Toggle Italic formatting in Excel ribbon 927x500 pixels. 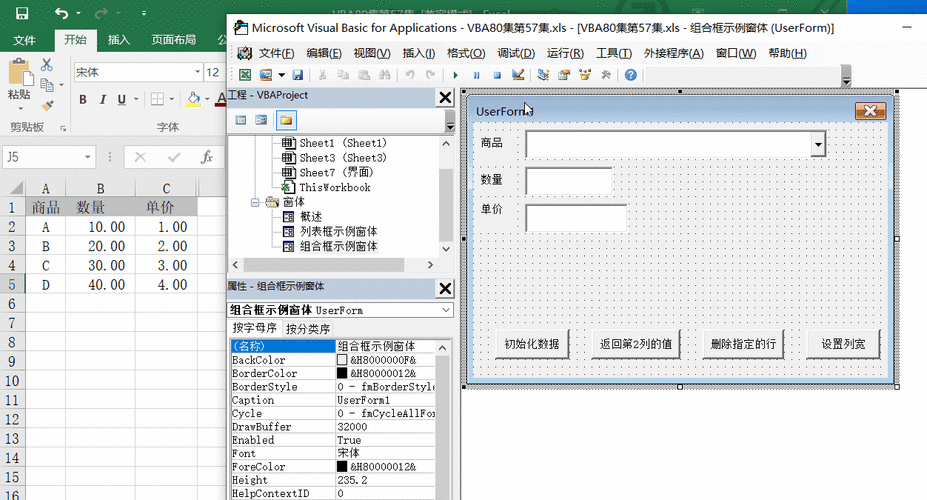(104, 100)
